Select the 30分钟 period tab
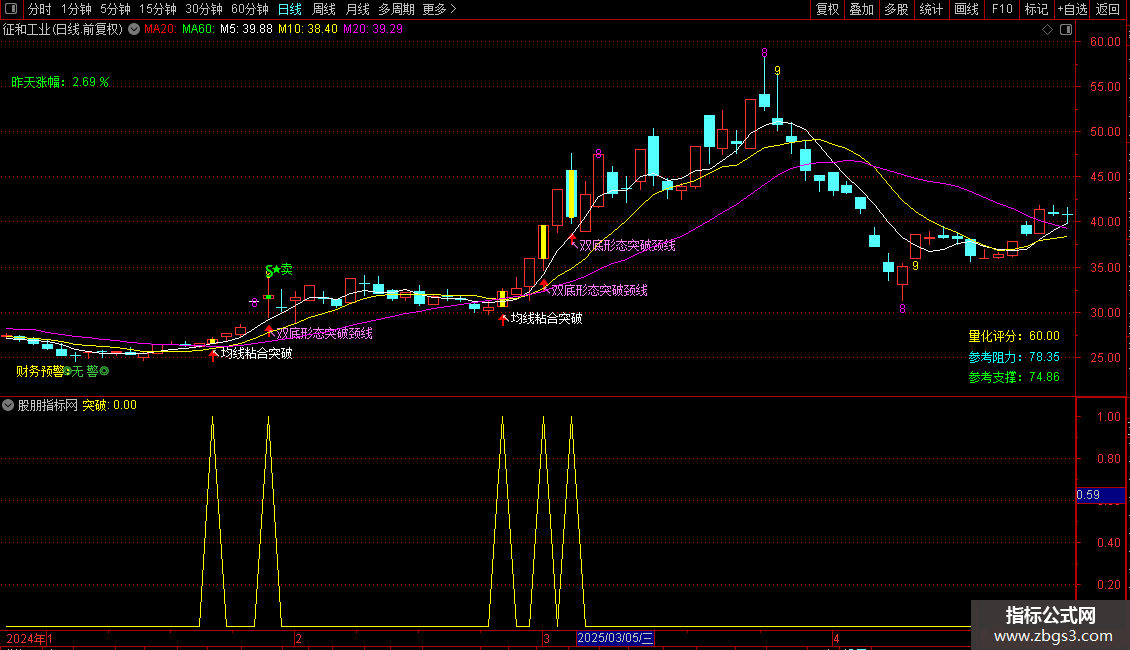Viewport: 1130px width, 650px height. (x=204, y=9)
